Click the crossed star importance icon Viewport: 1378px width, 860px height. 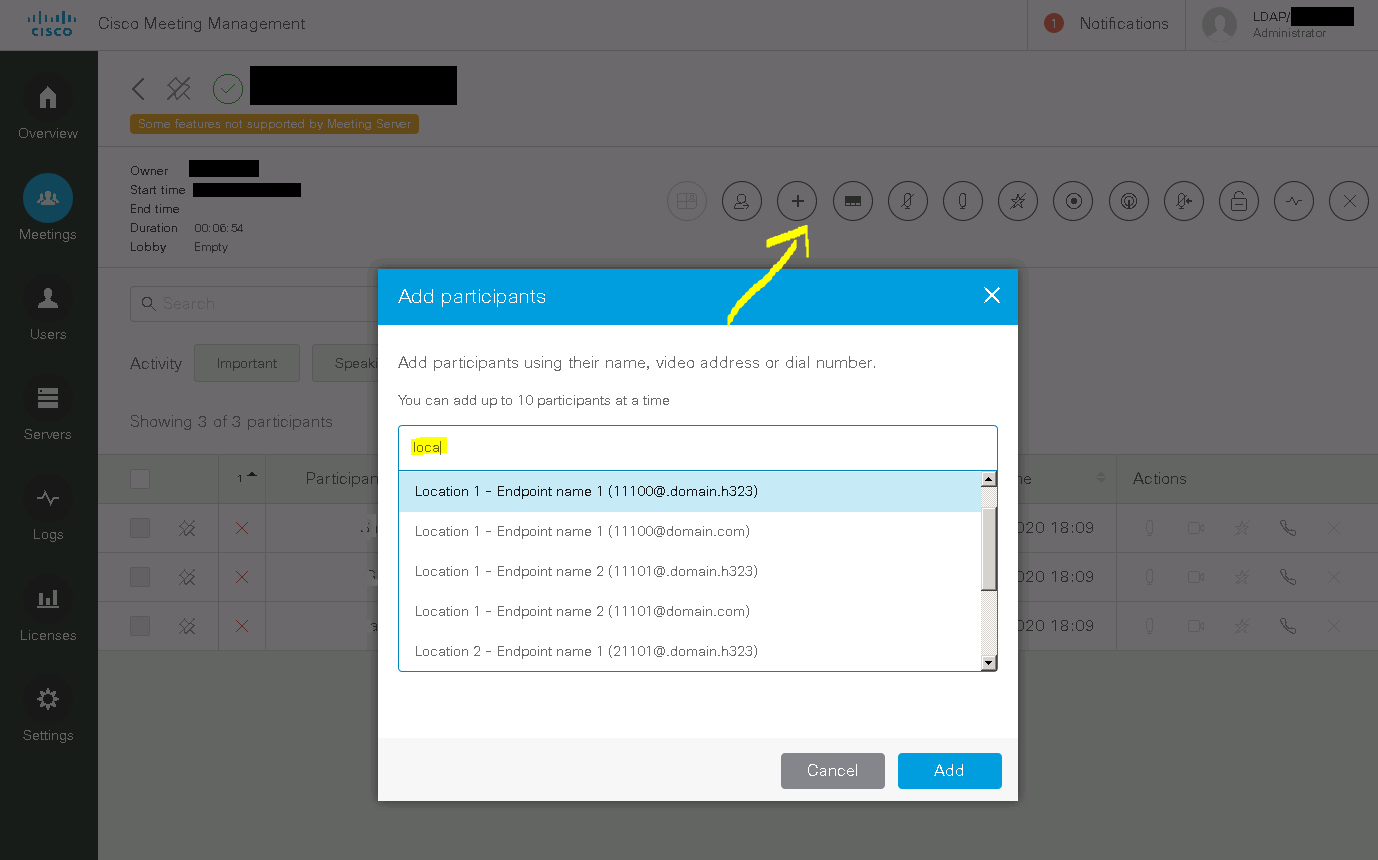pos(1018,201)
